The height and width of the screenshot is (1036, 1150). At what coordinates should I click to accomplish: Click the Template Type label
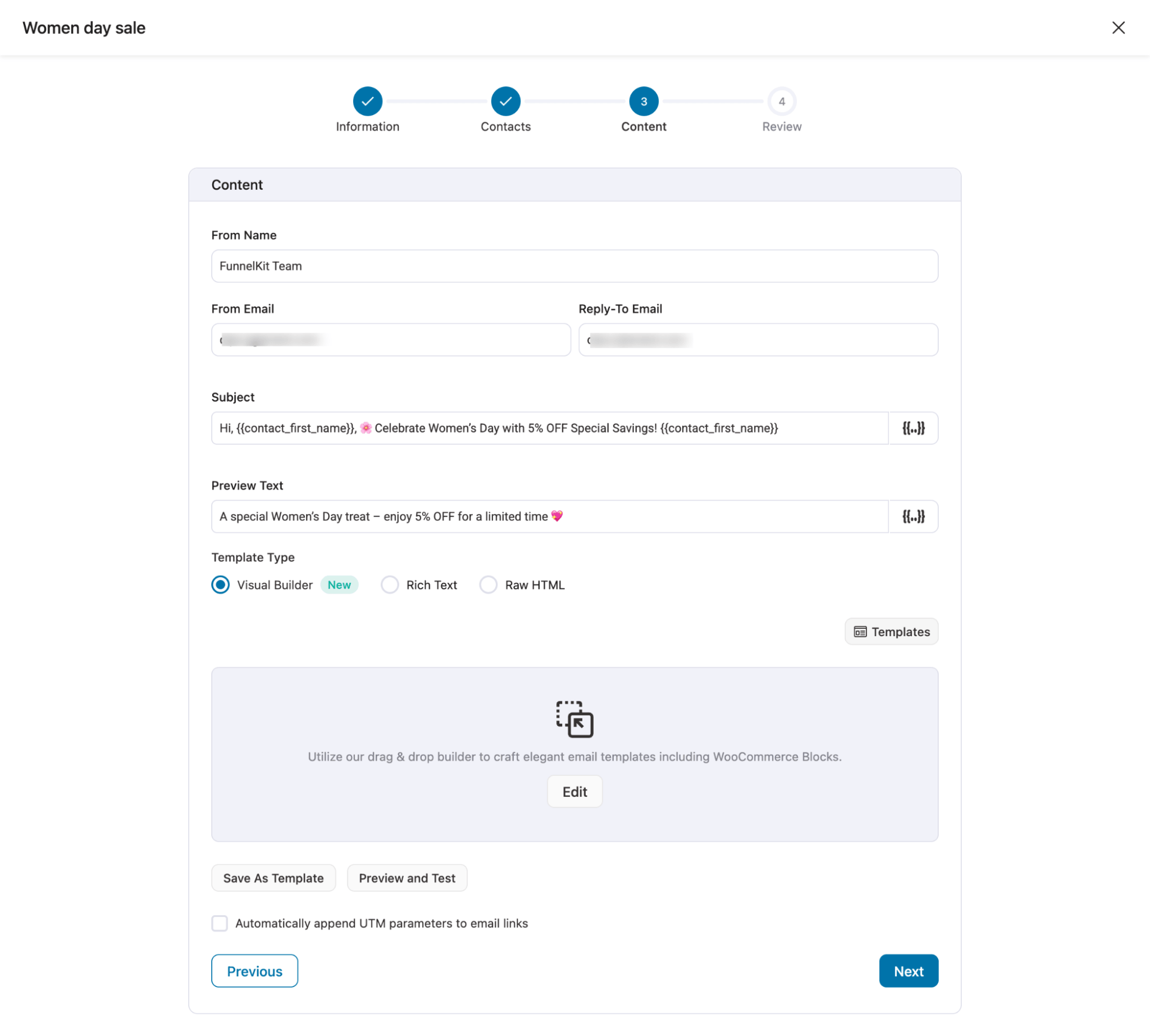click(x=253, y=557)
